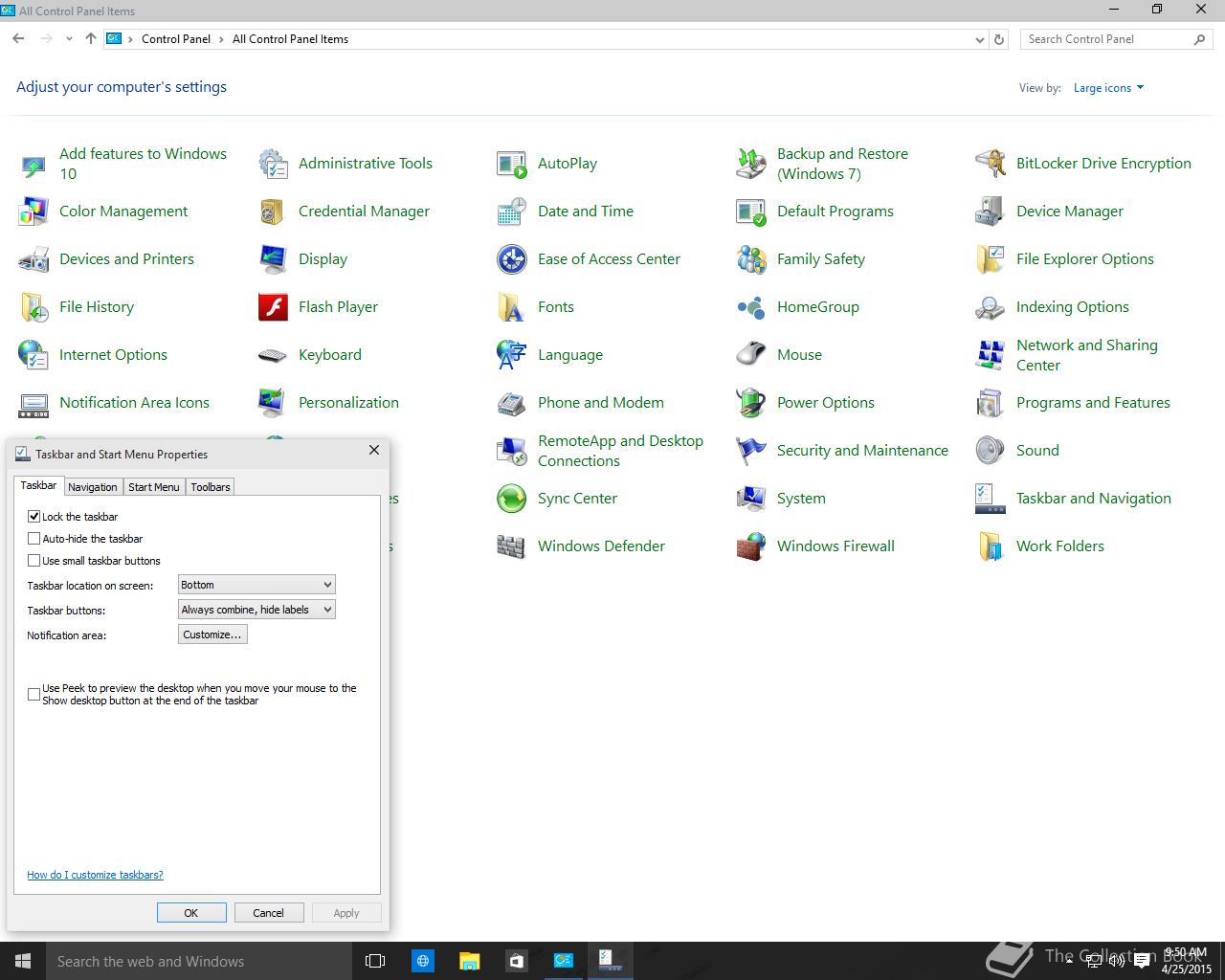Enable Use Peek to preview desktop checkbox
1225x980 pixels.
point(34,694)
